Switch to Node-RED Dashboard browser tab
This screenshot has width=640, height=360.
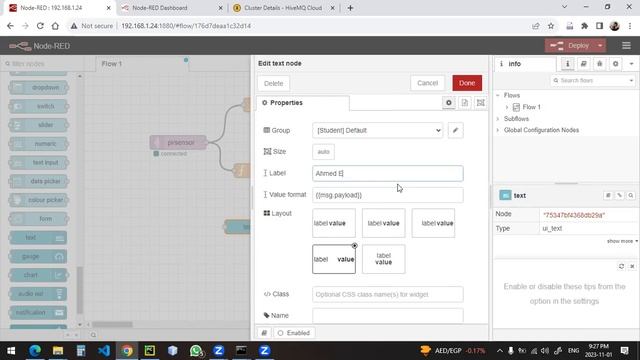pyautogui.click(x=160, y=8)
